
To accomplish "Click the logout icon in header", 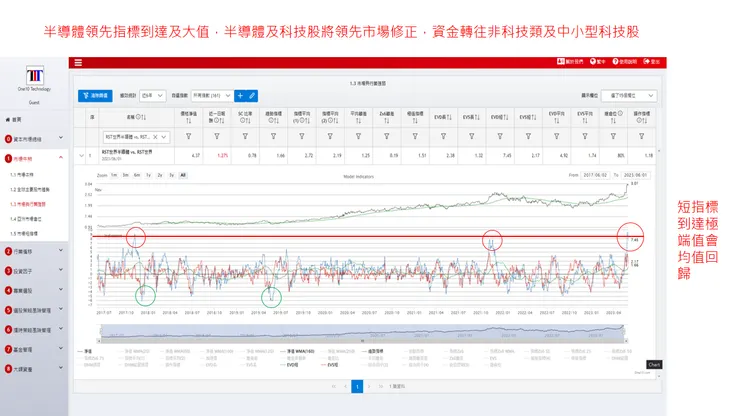I will click(x=646, y=61).
